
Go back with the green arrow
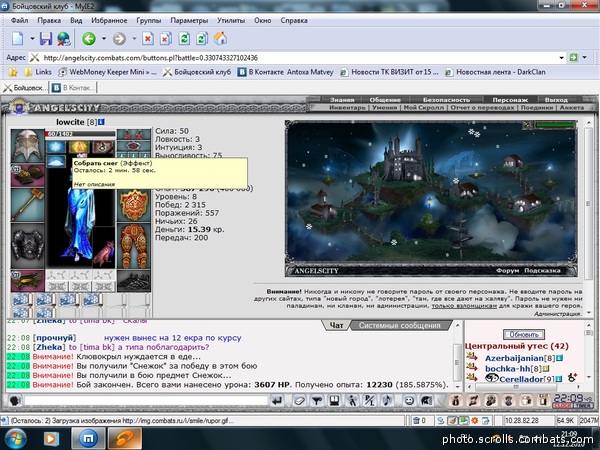(x=89, y=39)
